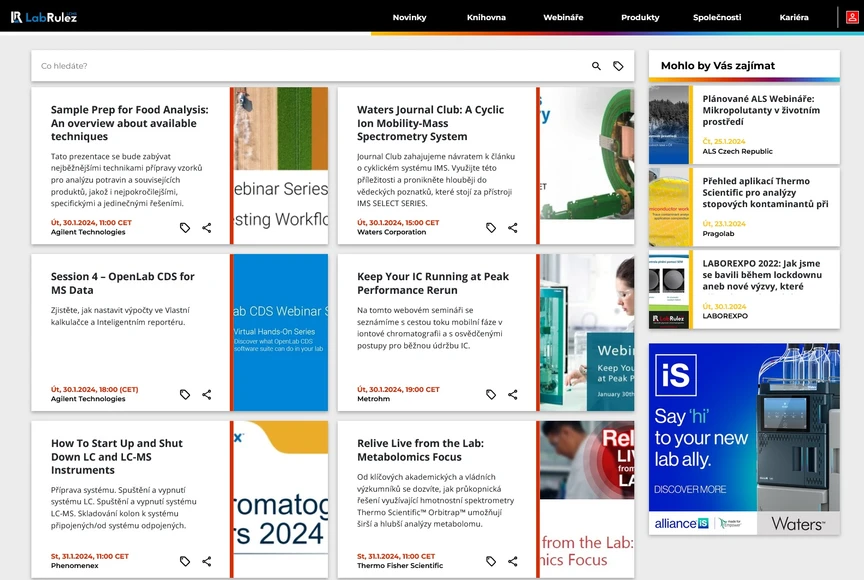This screenshot has height=580, width=864.
Task: Share the How To Start Up LC webinar
Action: [x=207, y=561]
